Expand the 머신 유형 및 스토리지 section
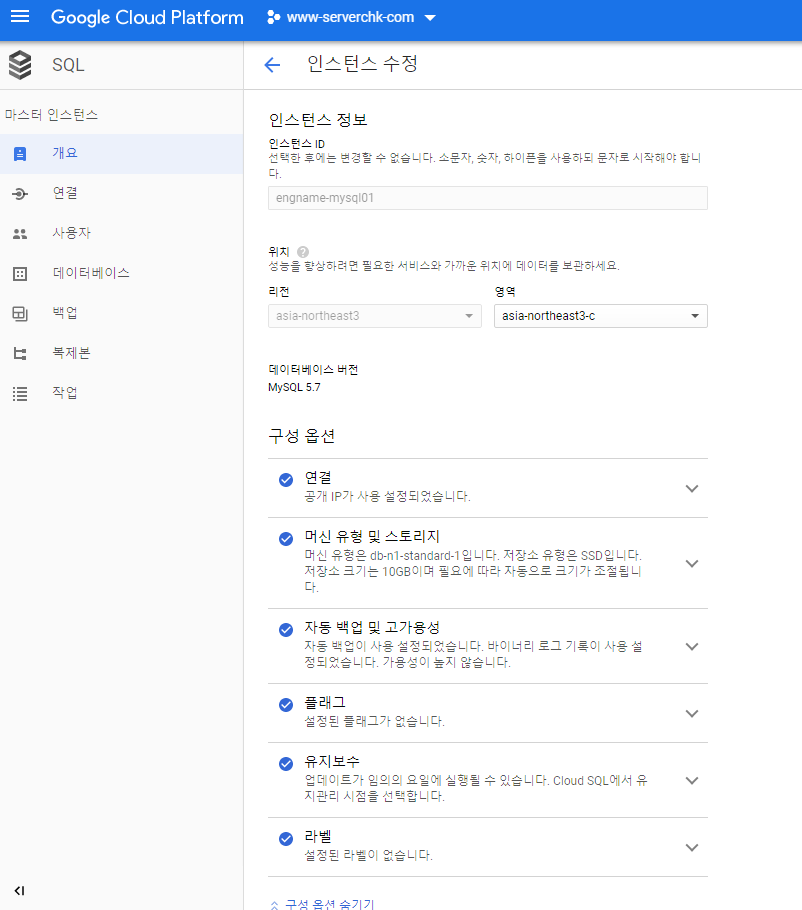Screen dimensions: 802x910 tap(692, 563)
